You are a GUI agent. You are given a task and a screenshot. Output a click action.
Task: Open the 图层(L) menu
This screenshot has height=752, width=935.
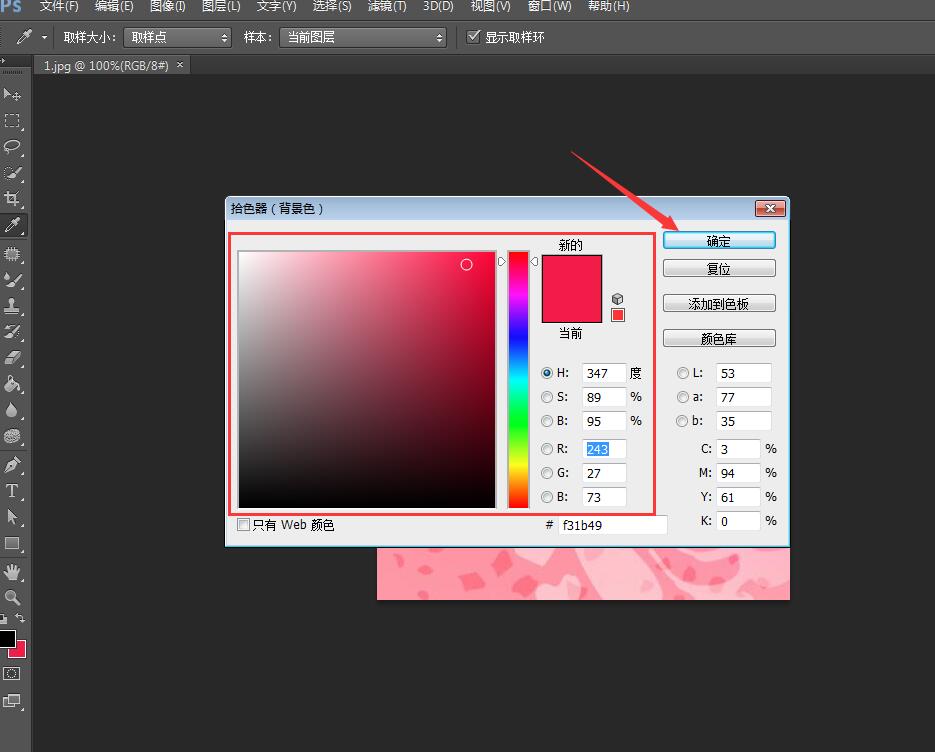221,7
